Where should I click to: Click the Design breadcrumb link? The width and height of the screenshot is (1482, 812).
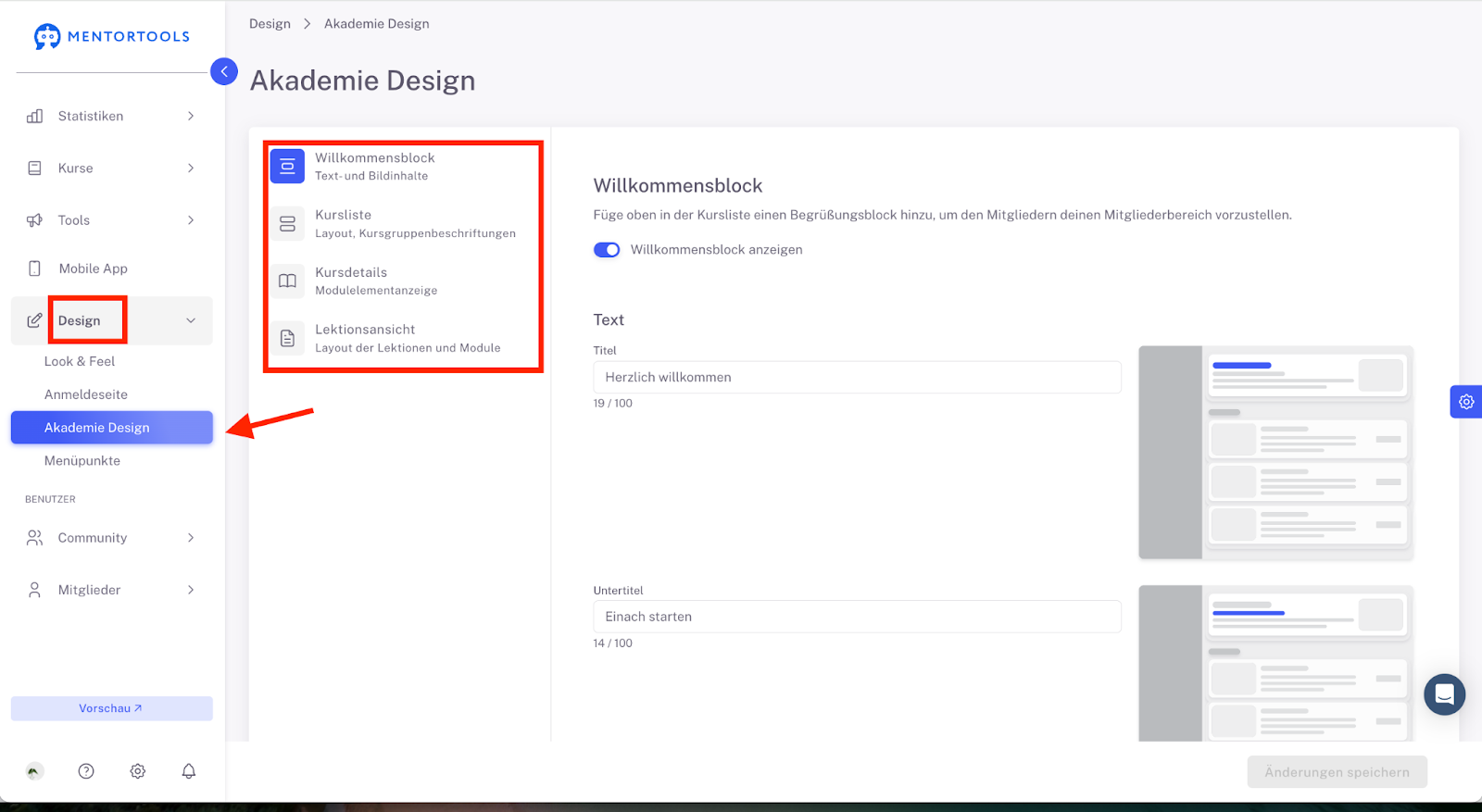coord(270,24)
